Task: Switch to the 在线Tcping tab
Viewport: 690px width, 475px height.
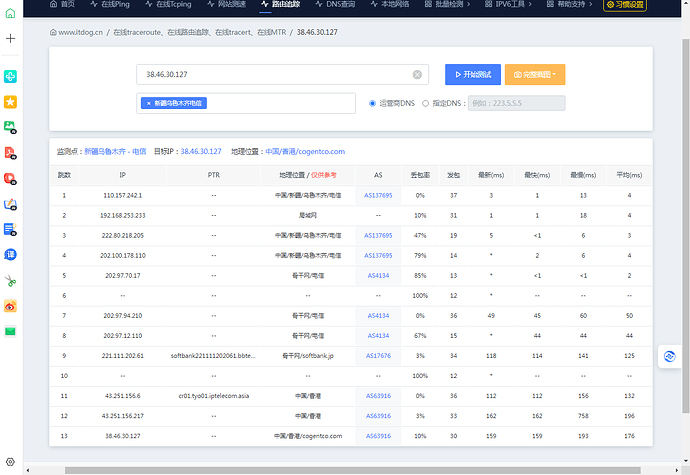Action: coord(168,4)
